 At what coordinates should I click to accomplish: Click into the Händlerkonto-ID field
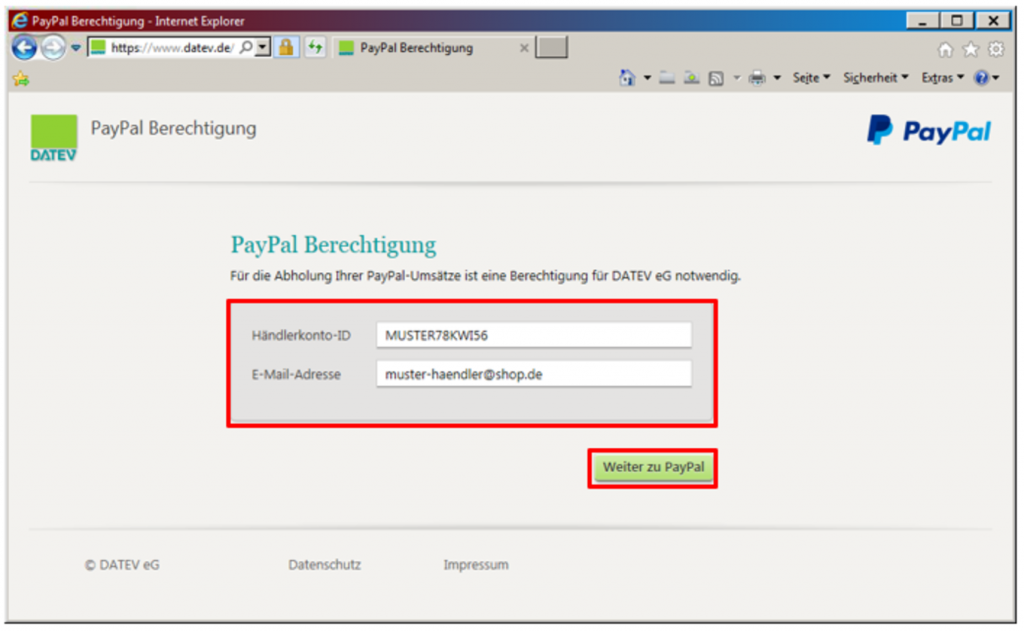pos(533,335)
